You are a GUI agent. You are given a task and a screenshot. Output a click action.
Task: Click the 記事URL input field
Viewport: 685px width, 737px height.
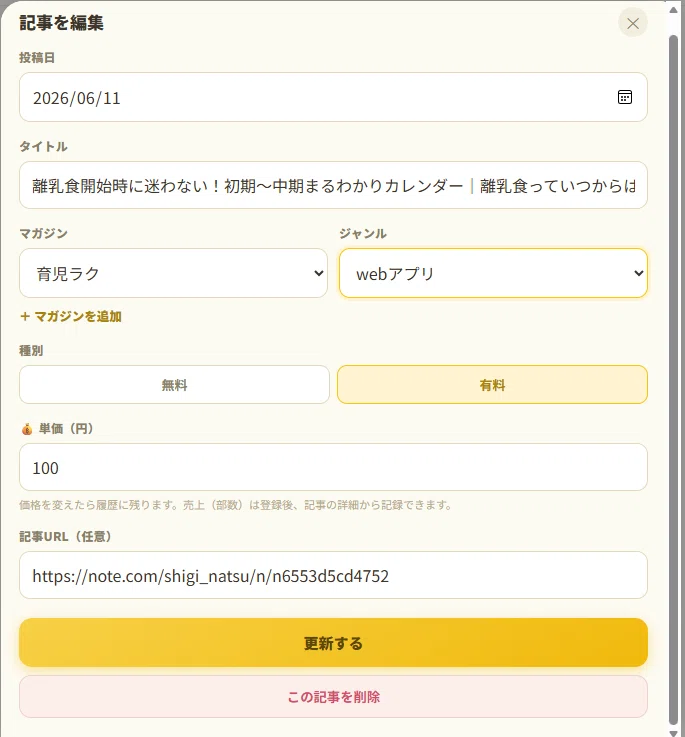click(333, 575)
